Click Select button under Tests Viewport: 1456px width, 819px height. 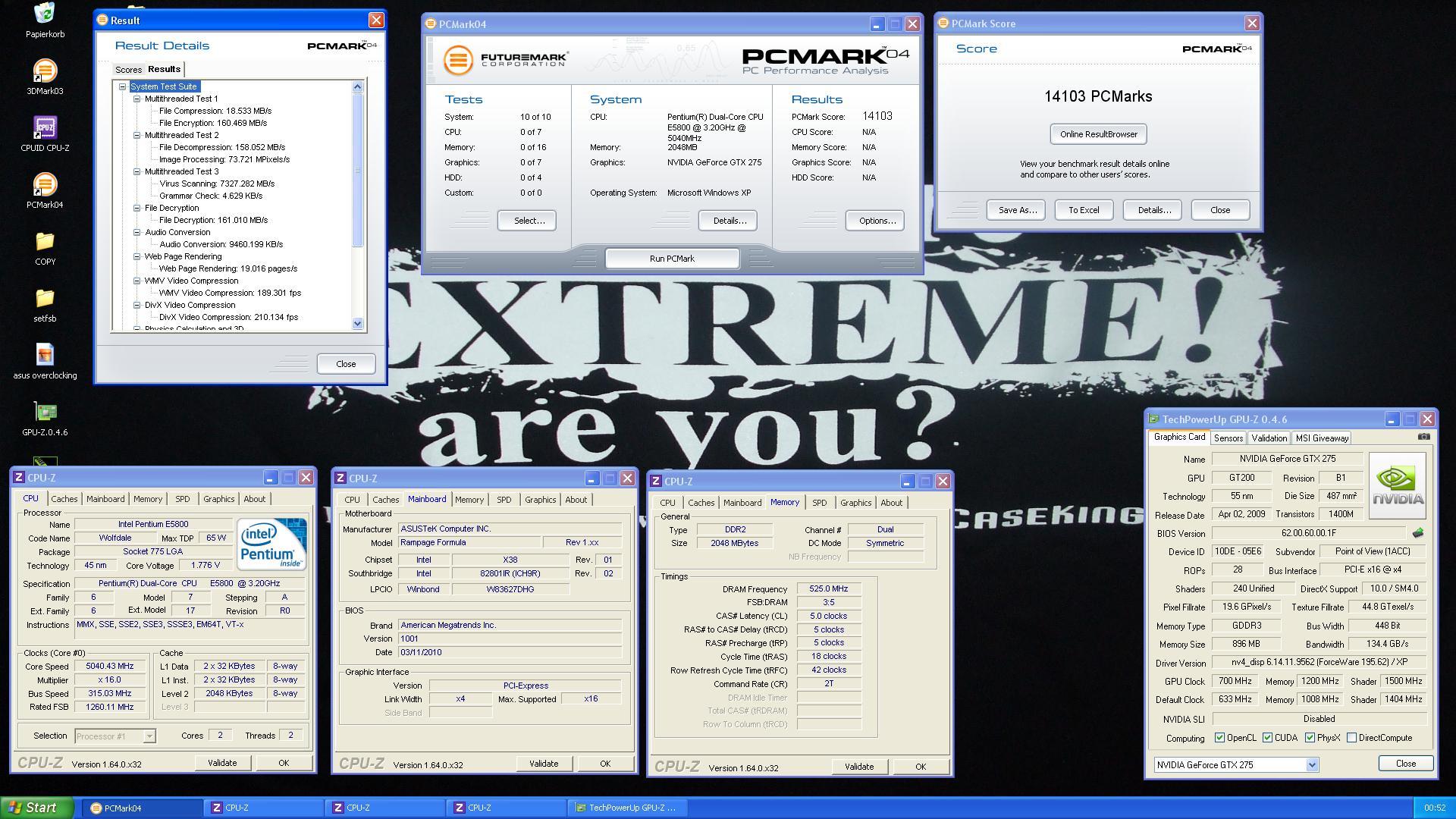click(x=527, y=221)
